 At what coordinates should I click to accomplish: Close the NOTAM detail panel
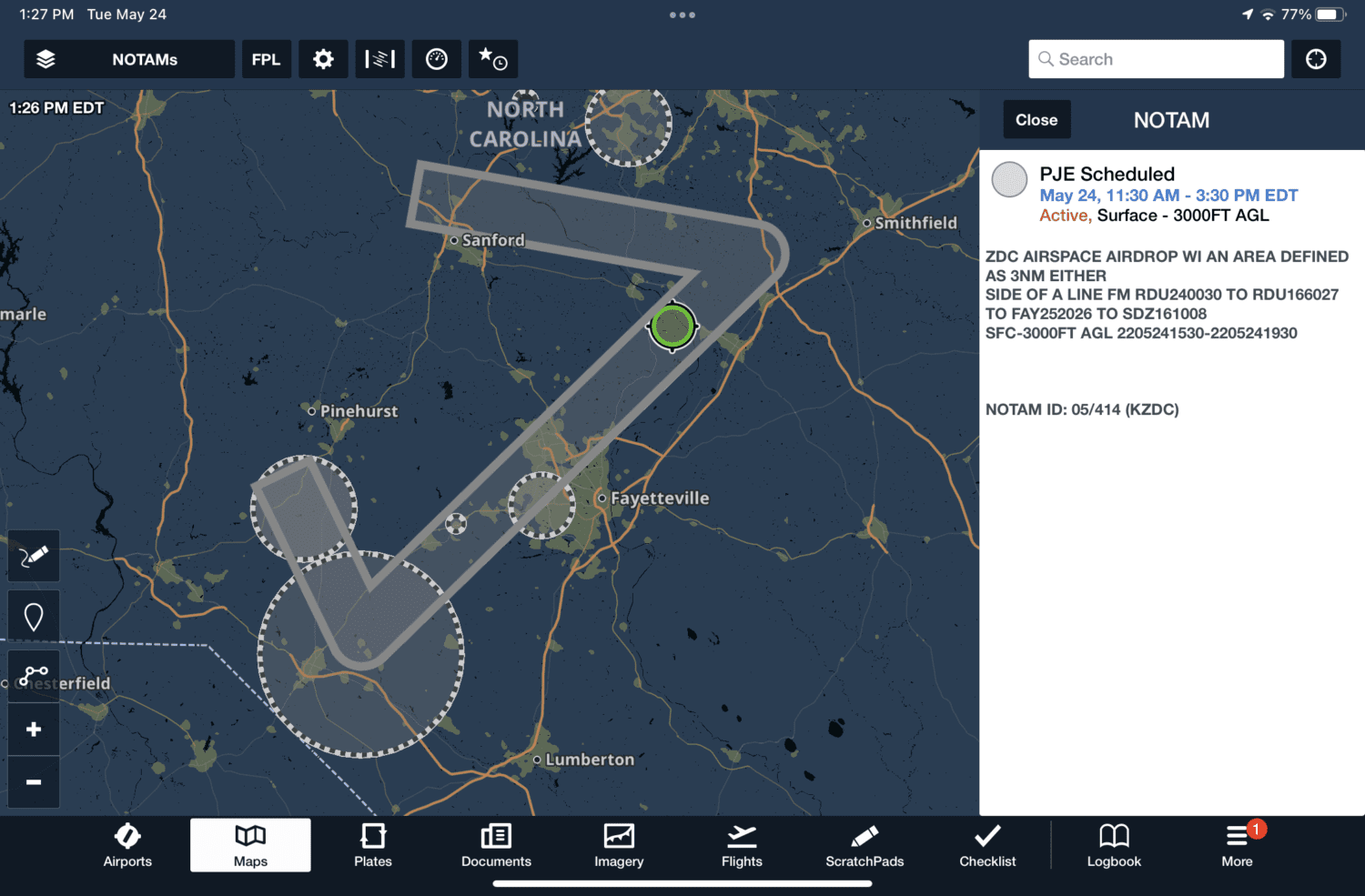(1036, 119)
